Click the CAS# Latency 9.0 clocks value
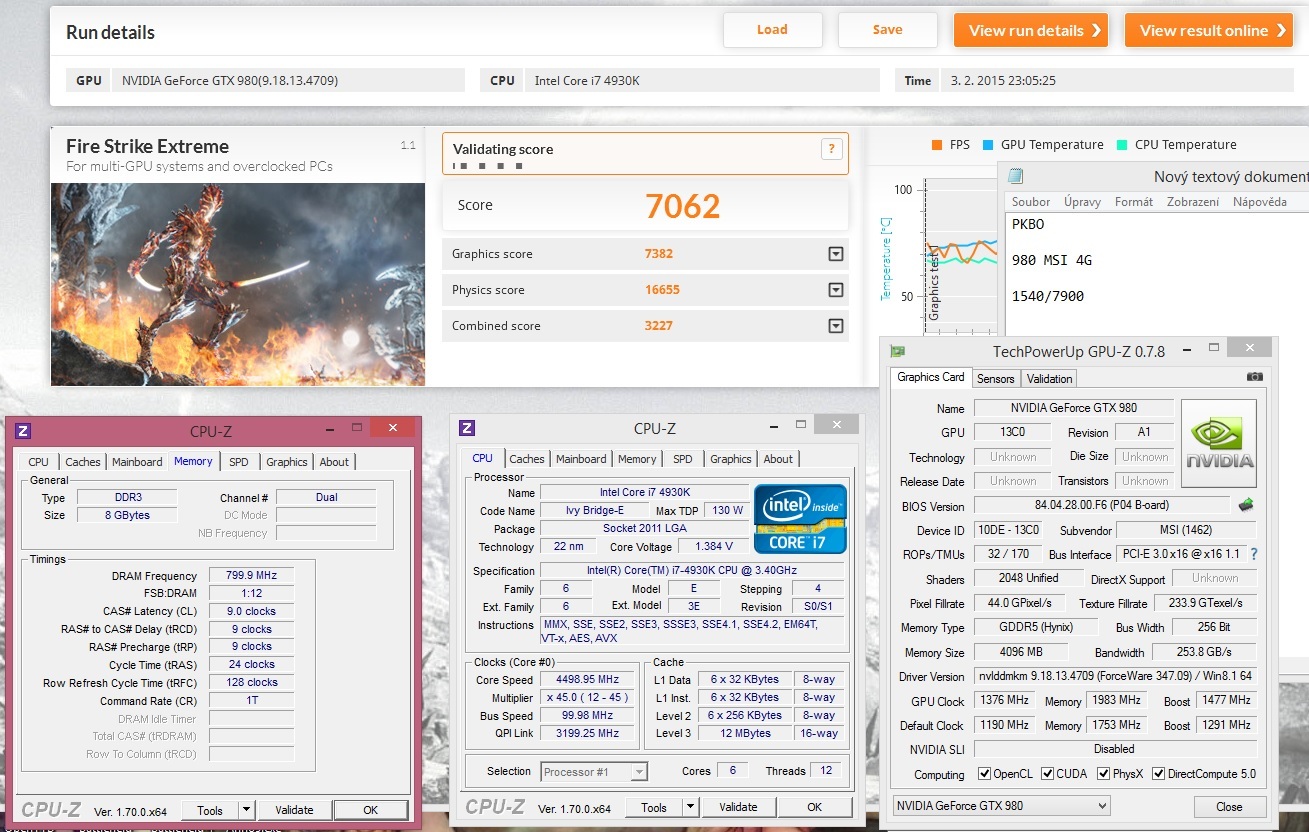This screenshot has height=832, width=1309. pos(251,611)
